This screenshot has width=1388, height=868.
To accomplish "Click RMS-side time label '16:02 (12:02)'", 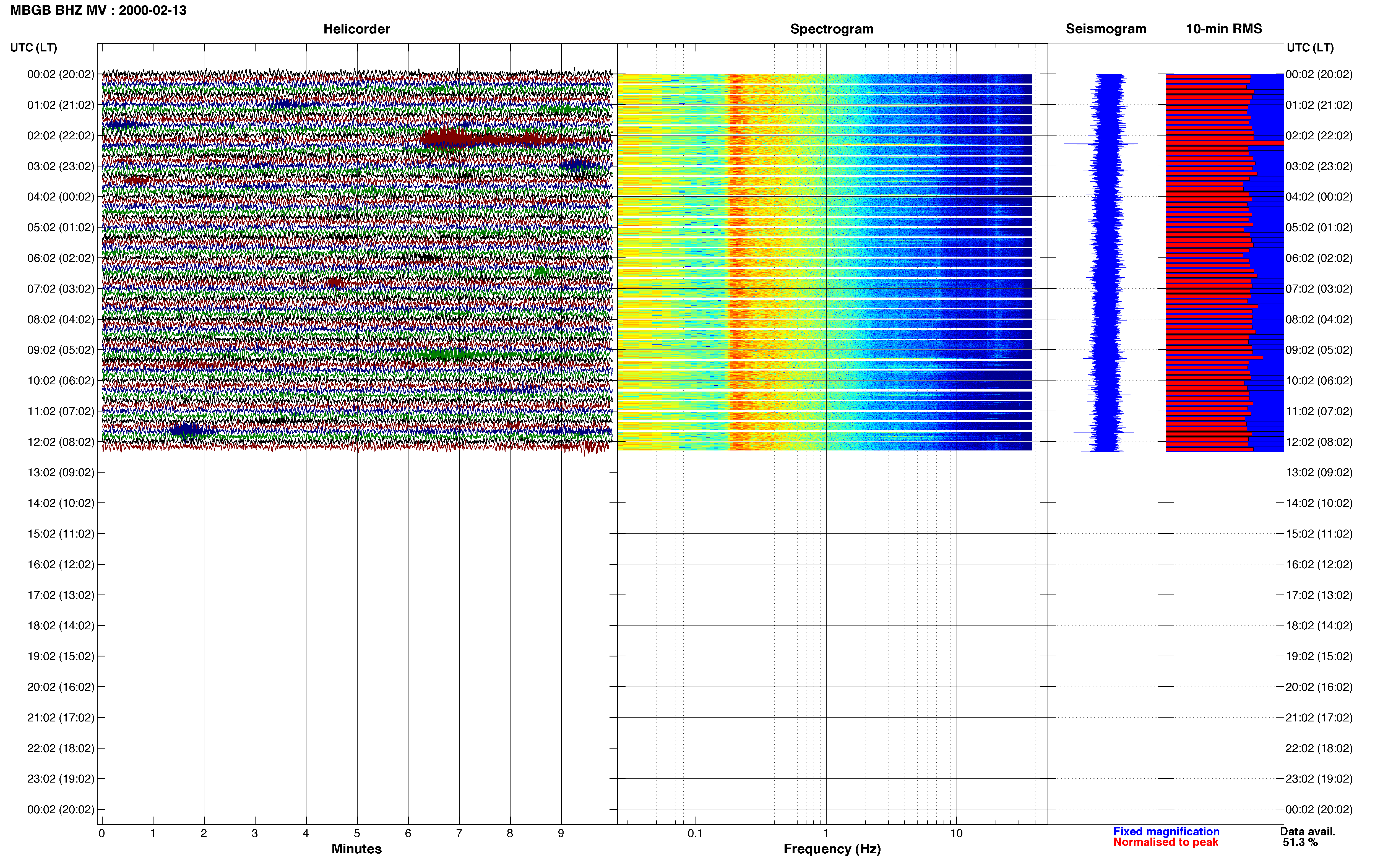I will tap(1319, 564).
